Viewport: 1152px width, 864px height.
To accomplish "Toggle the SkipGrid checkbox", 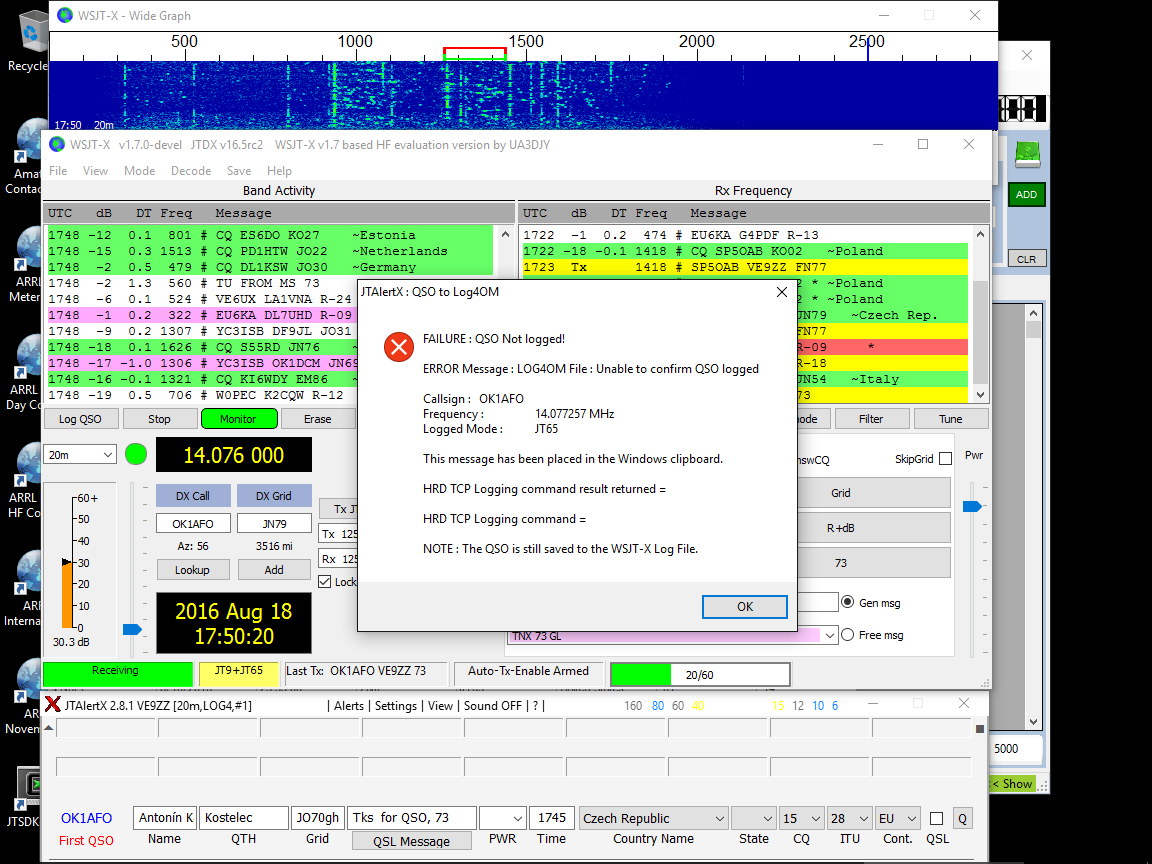I will coord(946,459).
